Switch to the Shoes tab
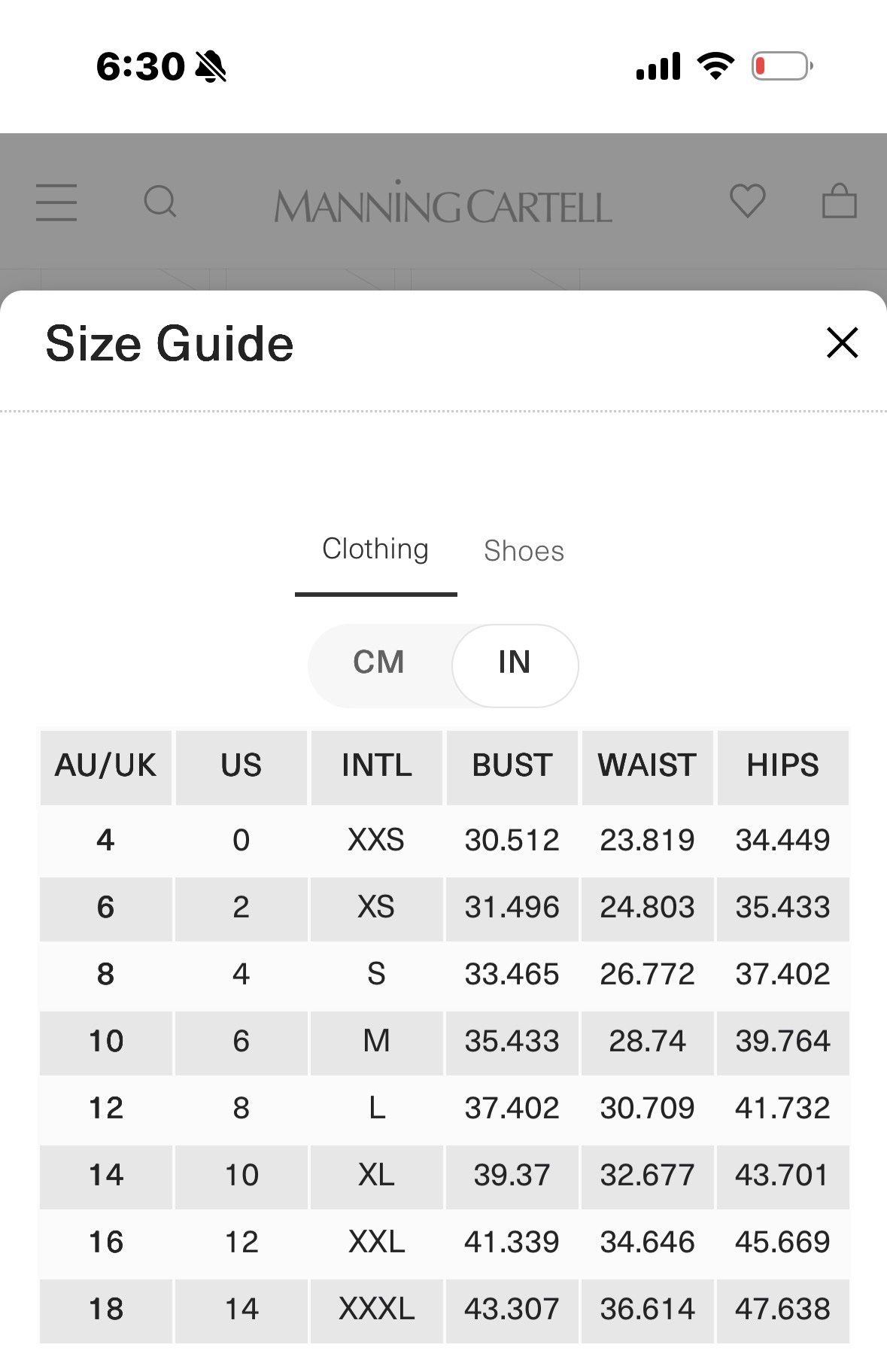Screen dimensions: 887x1372 (524, 551)
